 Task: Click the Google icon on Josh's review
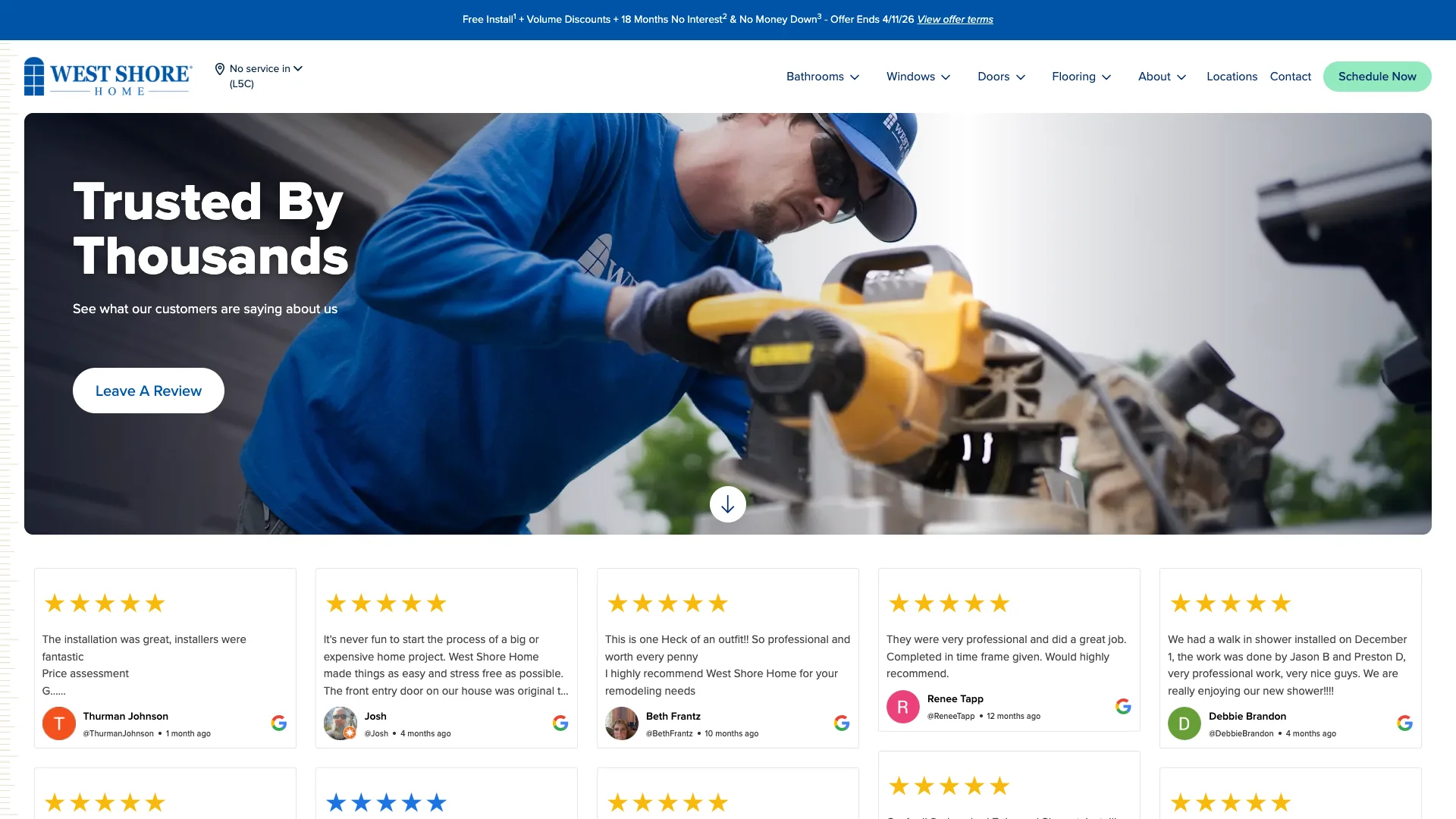(560, 723)
